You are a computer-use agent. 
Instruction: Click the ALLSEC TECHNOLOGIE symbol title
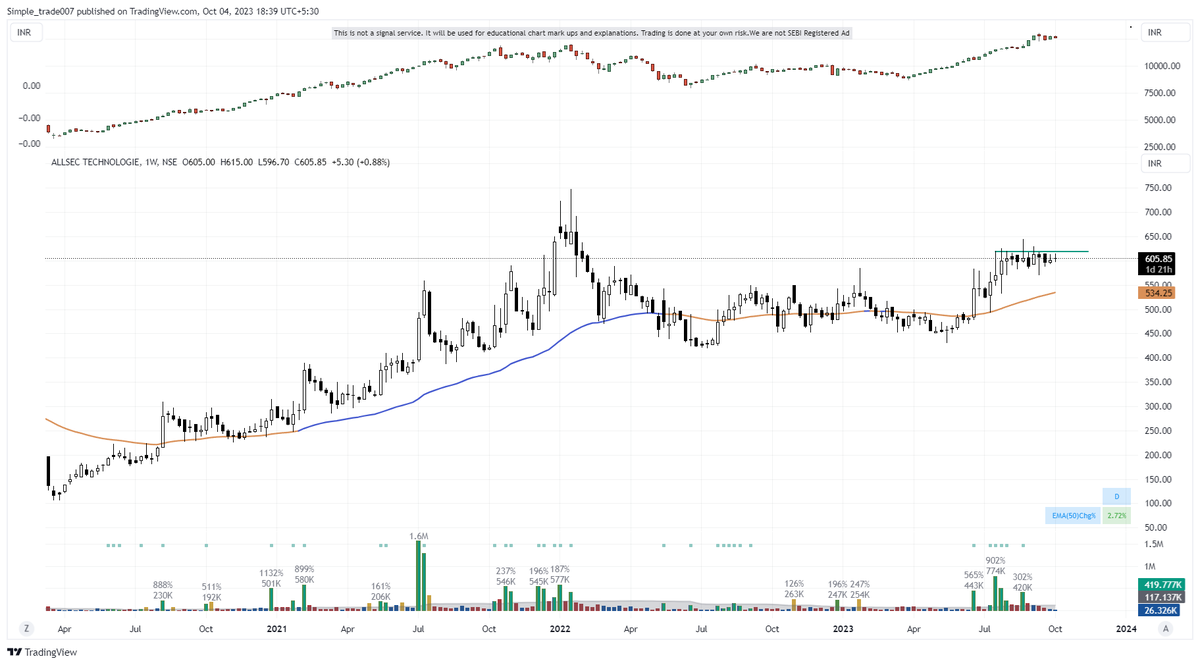[94, 162]
